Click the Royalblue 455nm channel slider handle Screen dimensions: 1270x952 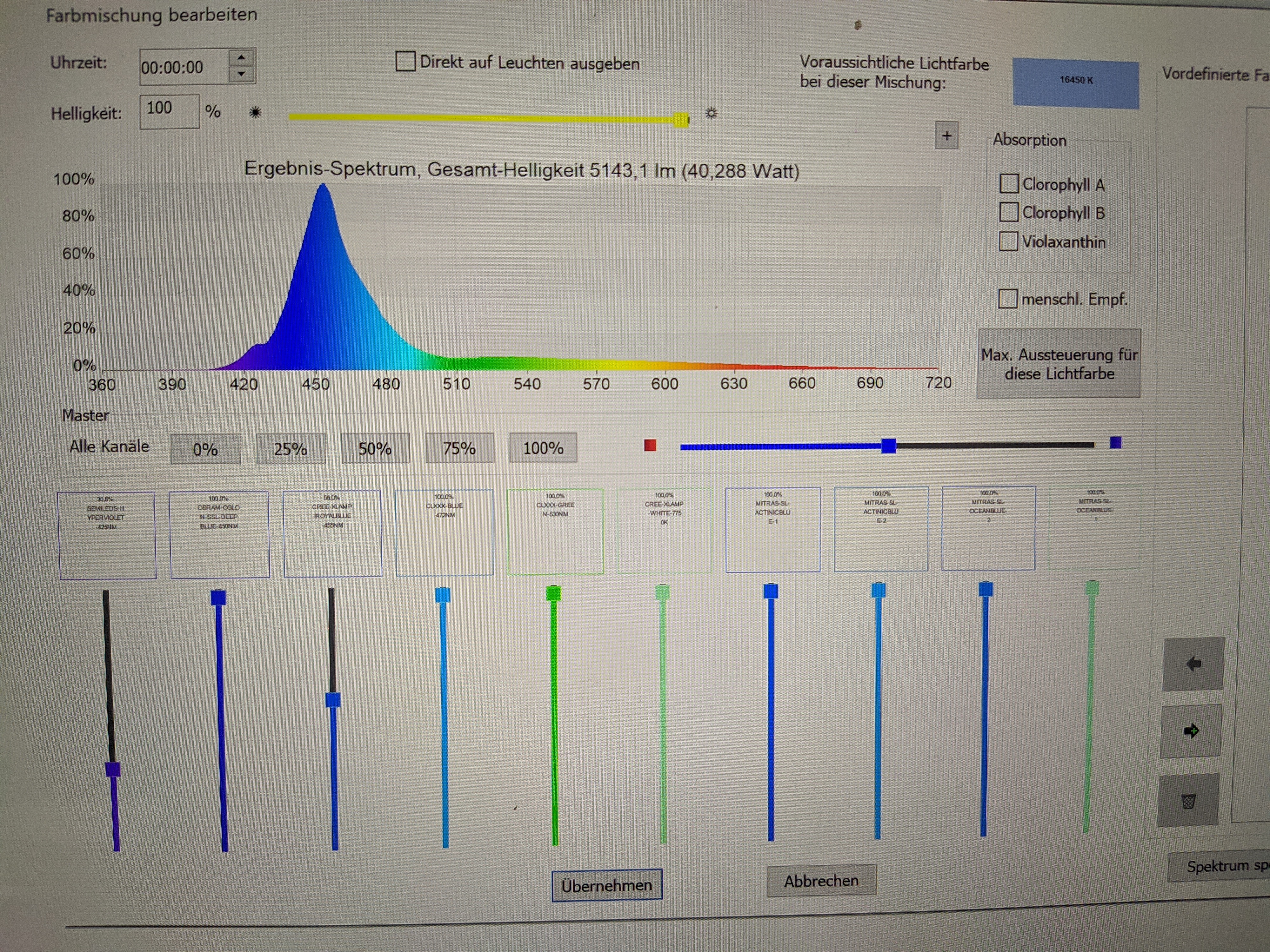pos(333,699)
